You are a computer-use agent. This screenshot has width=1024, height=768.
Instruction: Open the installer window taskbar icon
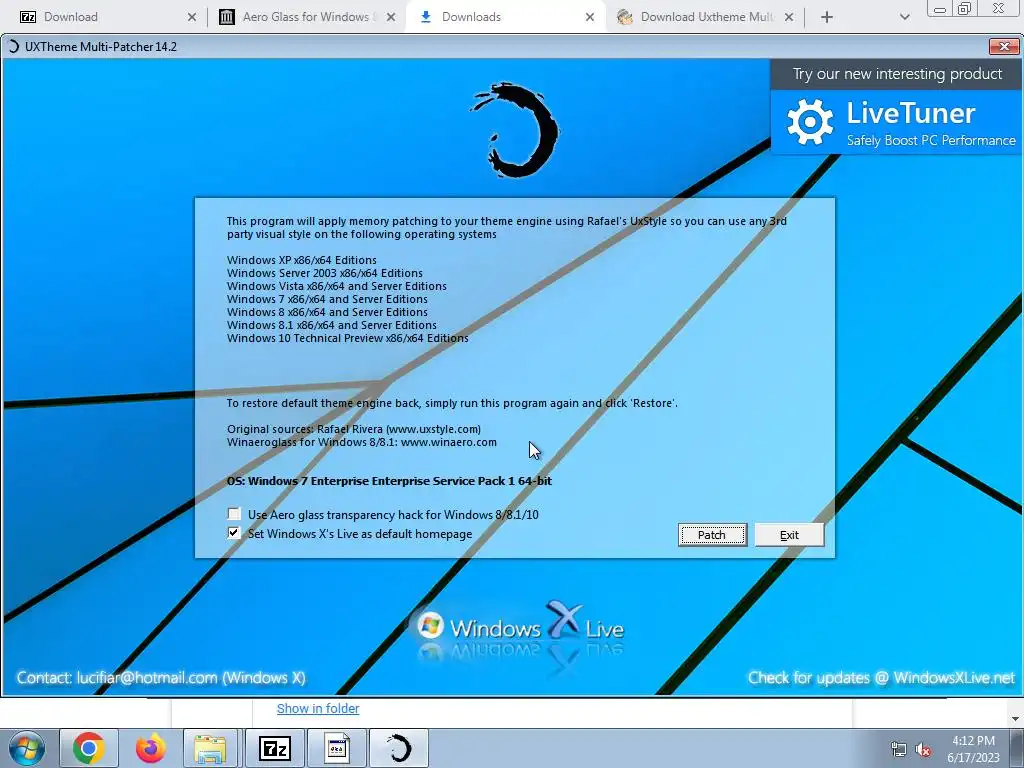click(337, 748)
